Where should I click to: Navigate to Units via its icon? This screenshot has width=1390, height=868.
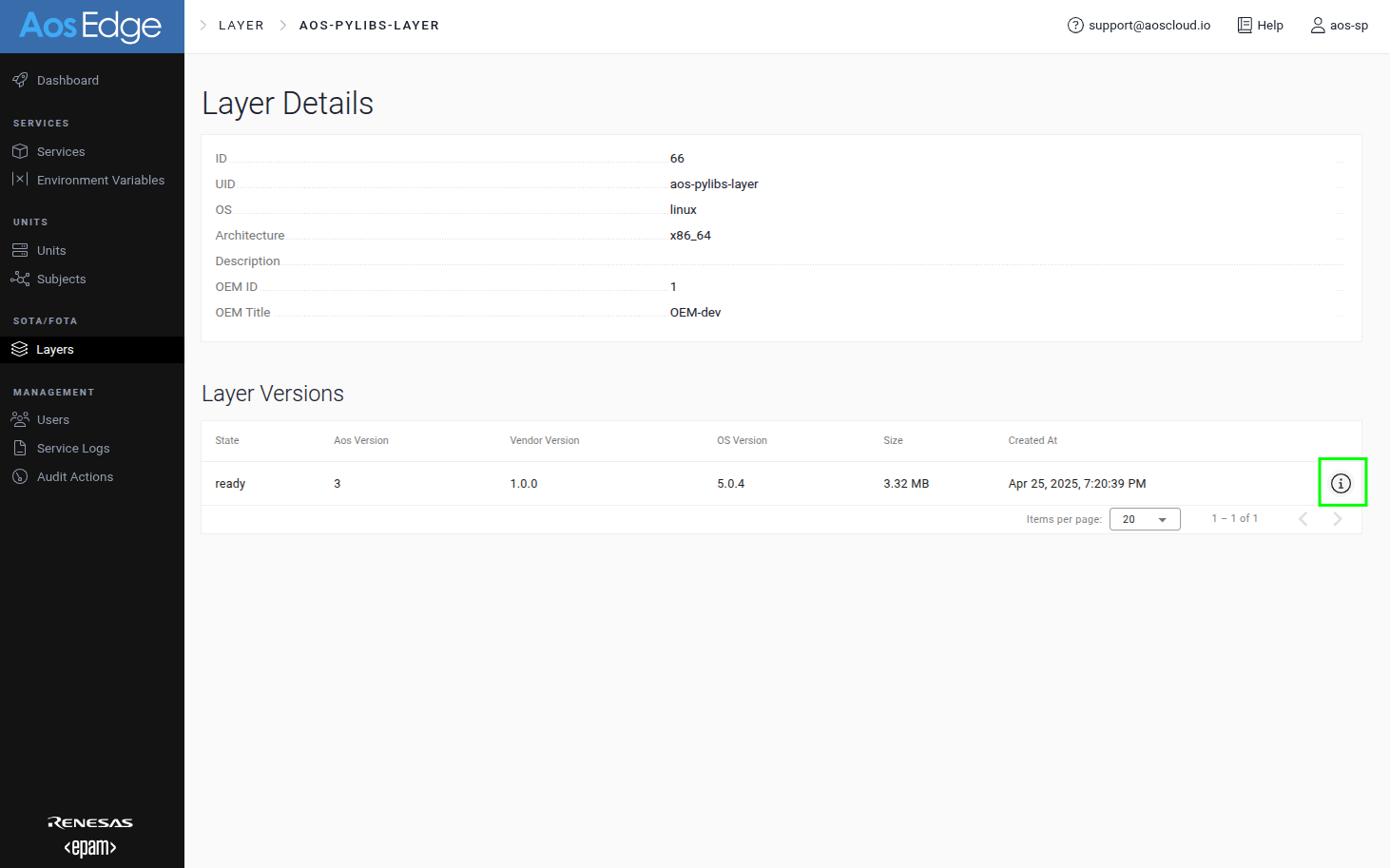21,250
